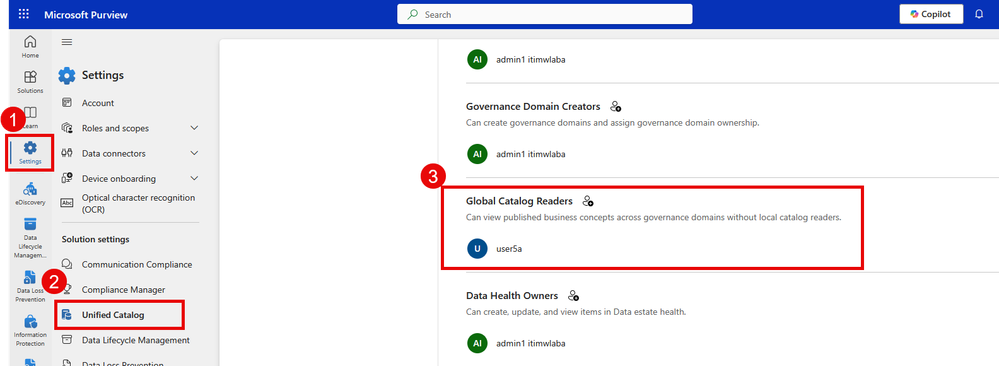Image resolution: width=999 pixels, height=366 pixels.
Task: Expand the Roles and scopes chevron
Action: pyautogui.click(x=194, y=128)
